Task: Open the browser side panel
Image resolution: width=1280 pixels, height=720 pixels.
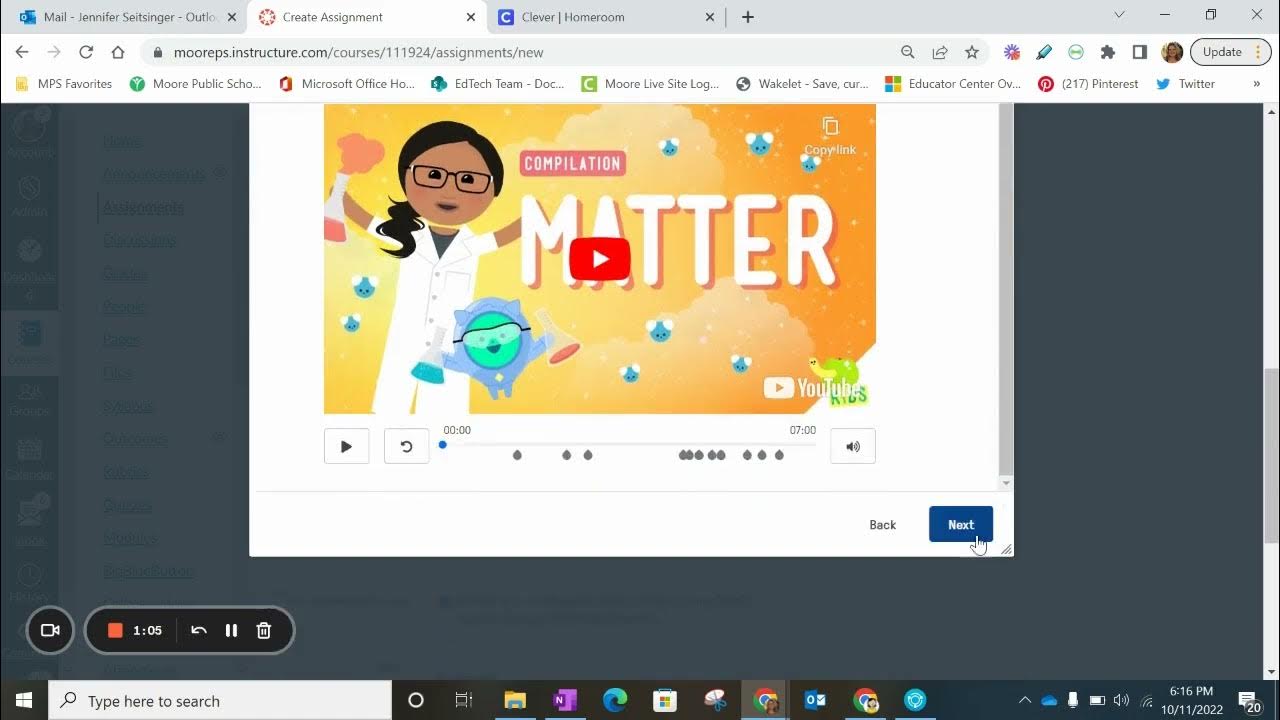Action: click(1139, 52)
